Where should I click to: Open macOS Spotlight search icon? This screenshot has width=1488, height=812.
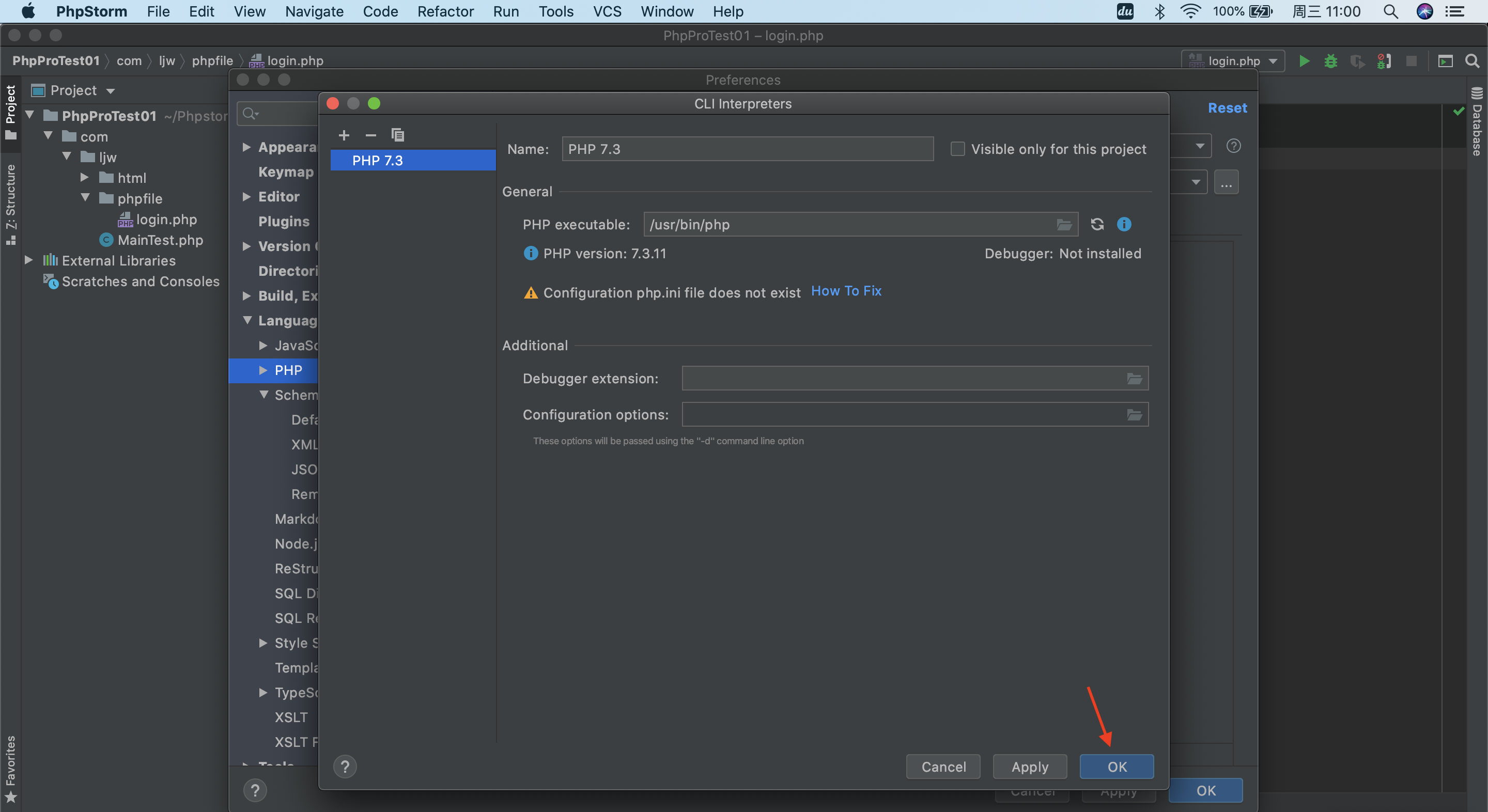click(1390, 11)
